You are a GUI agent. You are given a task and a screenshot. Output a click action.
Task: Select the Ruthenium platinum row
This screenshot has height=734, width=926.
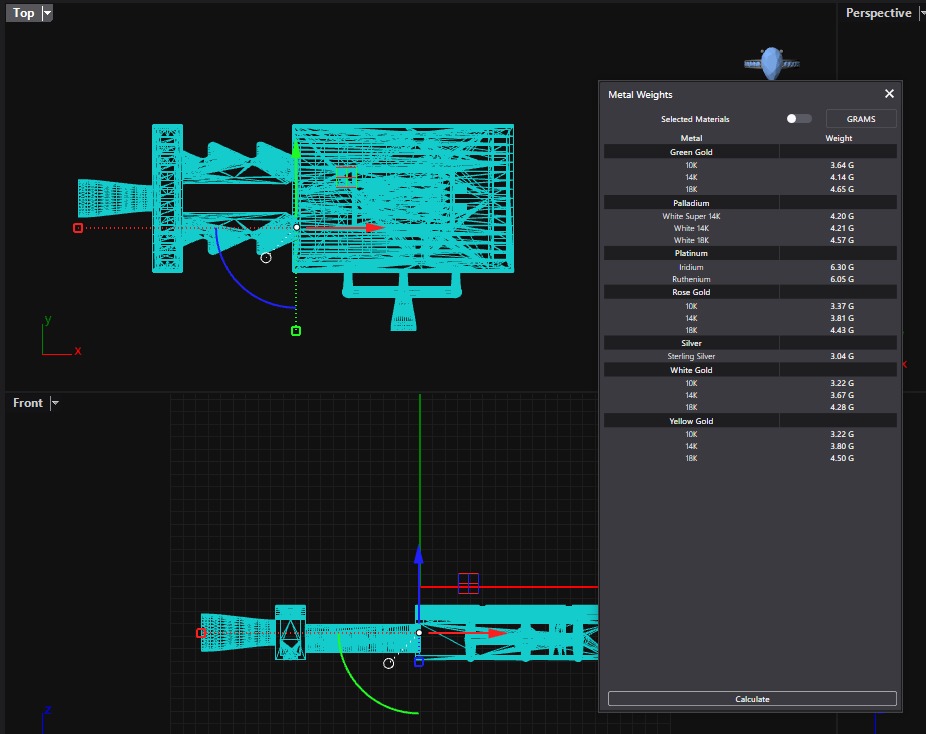750,279
